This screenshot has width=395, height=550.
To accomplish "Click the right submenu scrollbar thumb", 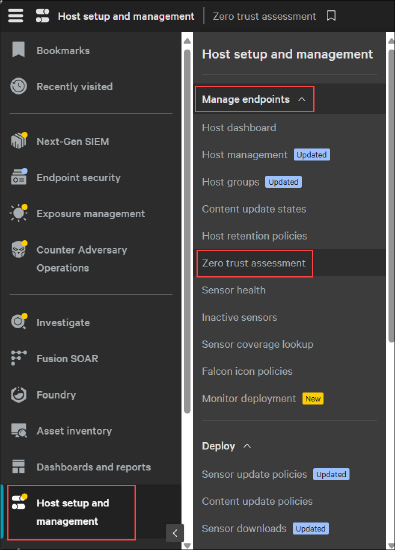I will tap(391, 196).
